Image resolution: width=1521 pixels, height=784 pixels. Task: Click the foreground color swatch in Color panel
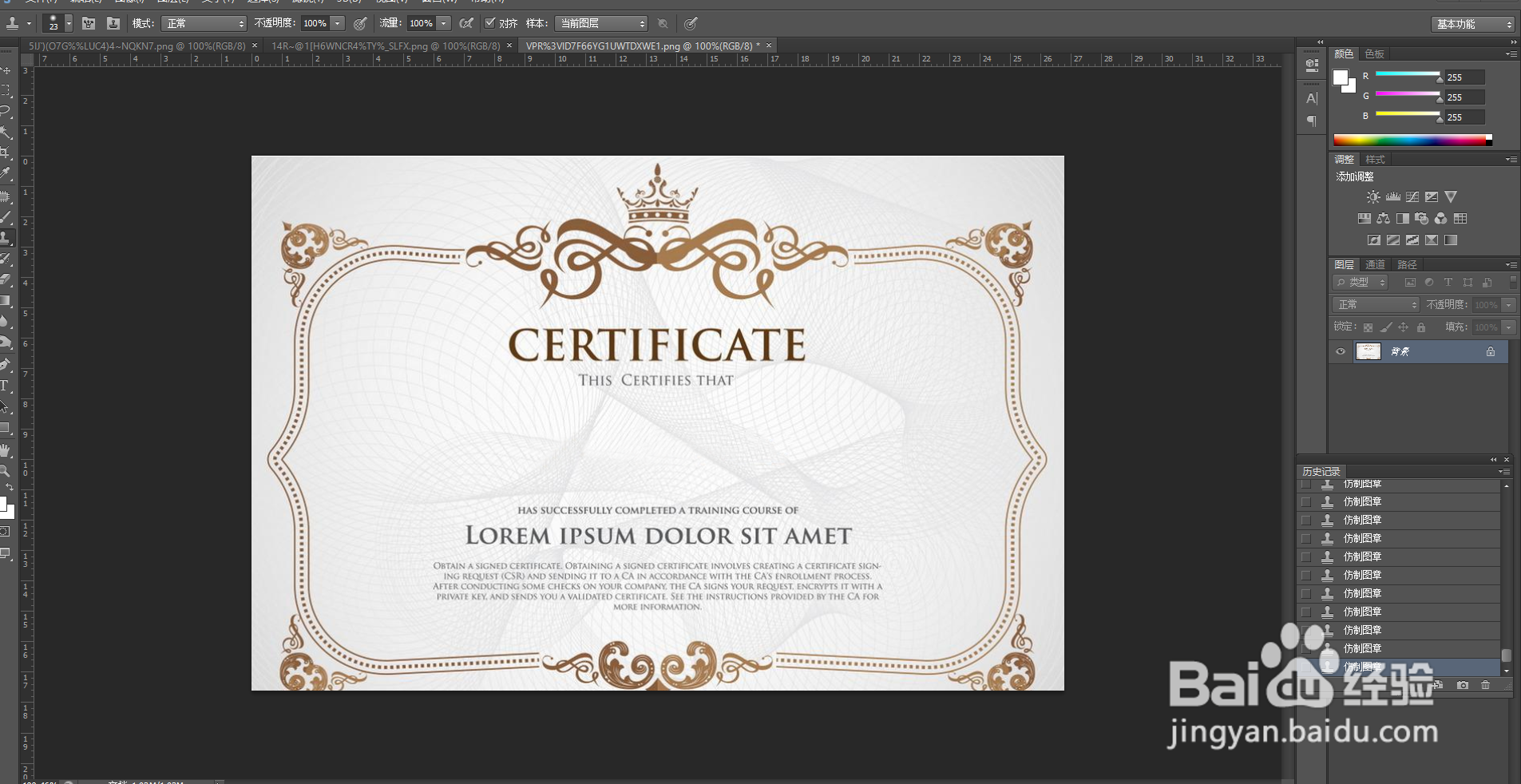pyautogui.click(x=1341, y=77)
